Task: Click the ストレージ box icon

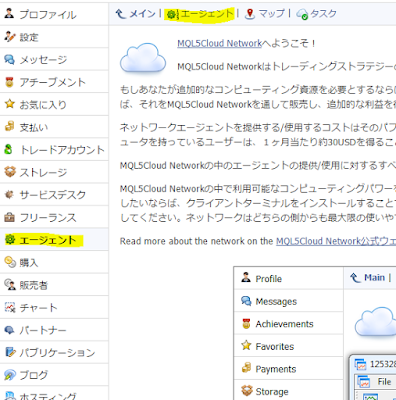Action: tap(10, 172)
